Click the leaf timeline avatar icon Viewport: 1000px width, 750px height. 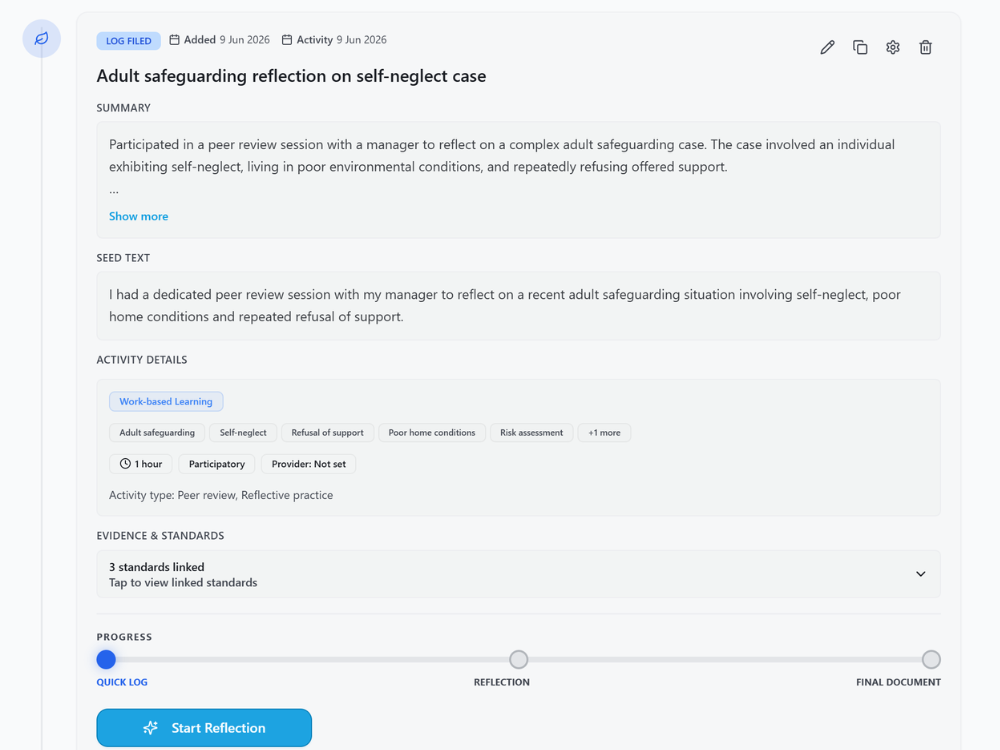click(41, 38)
